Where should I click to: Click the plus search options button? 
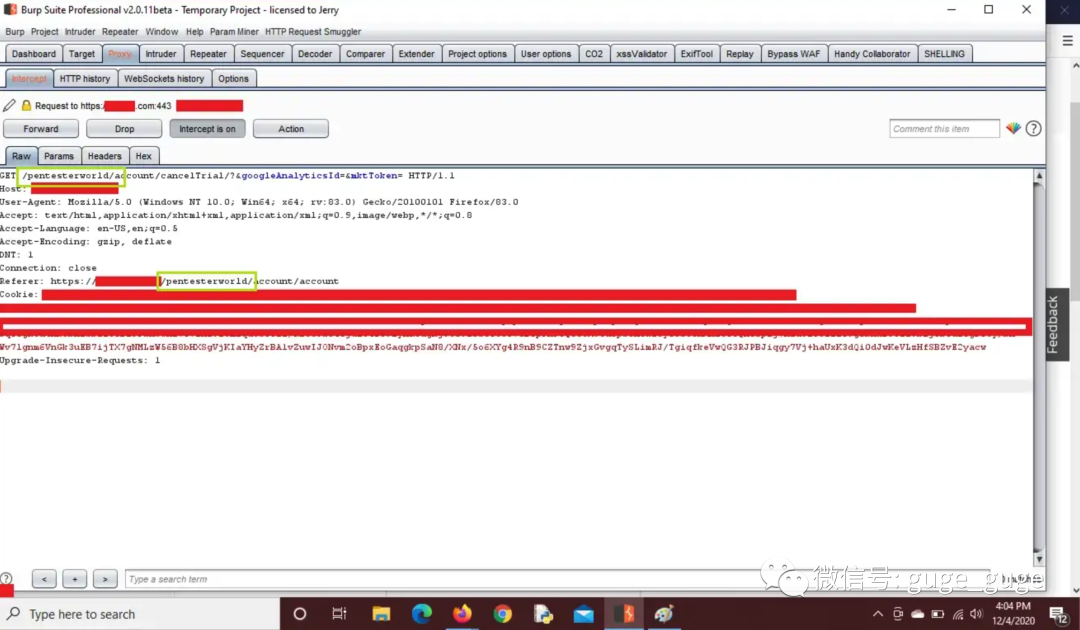pyautogui.click(x=74, y=579)
